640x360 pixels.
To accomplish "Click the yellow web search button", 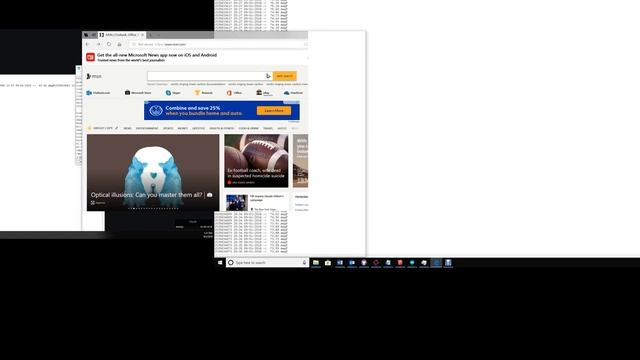I will click(284, 76).
